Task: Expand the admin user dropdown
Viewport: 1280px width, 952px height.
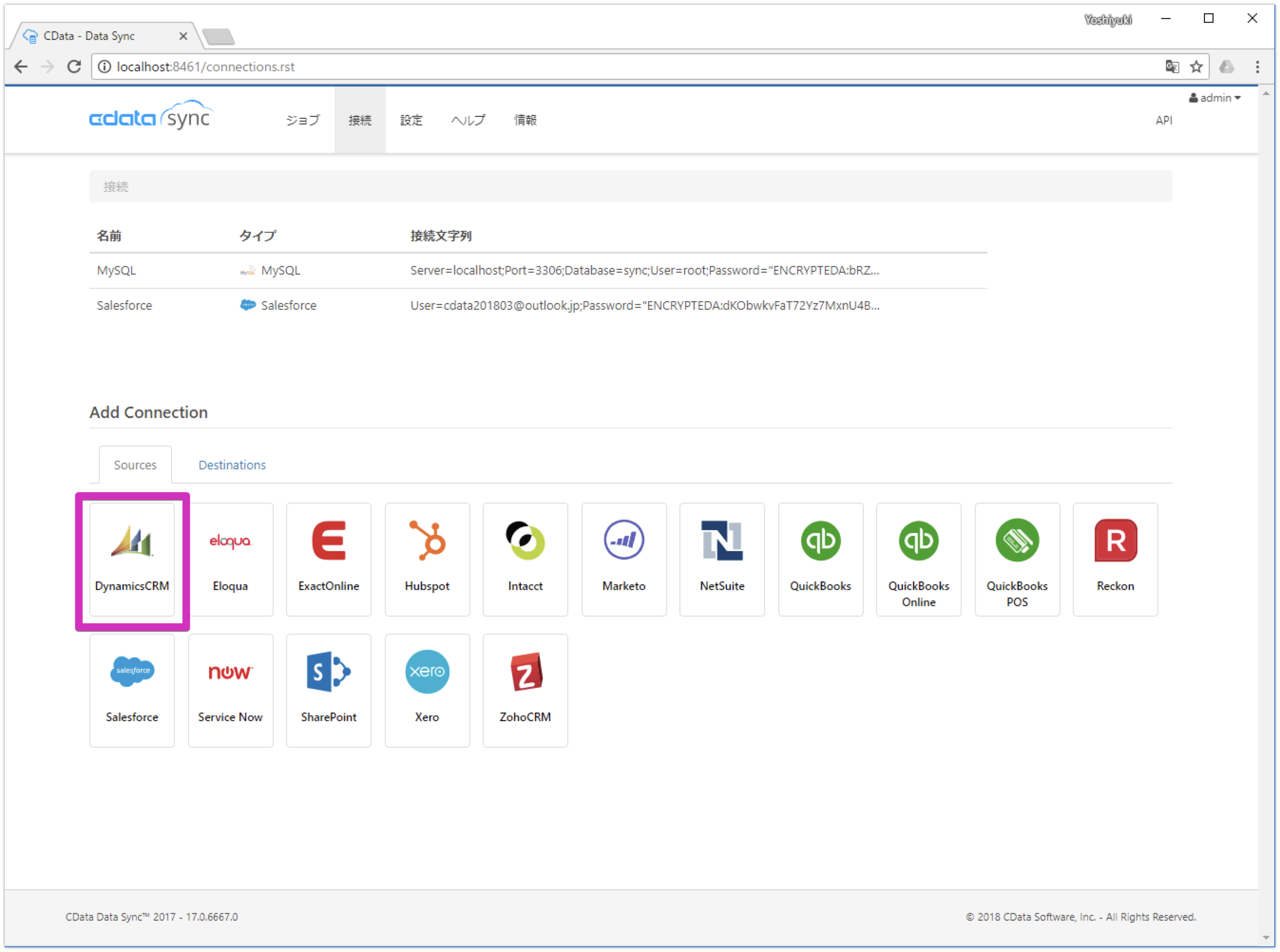Action: click(1215, 97)
